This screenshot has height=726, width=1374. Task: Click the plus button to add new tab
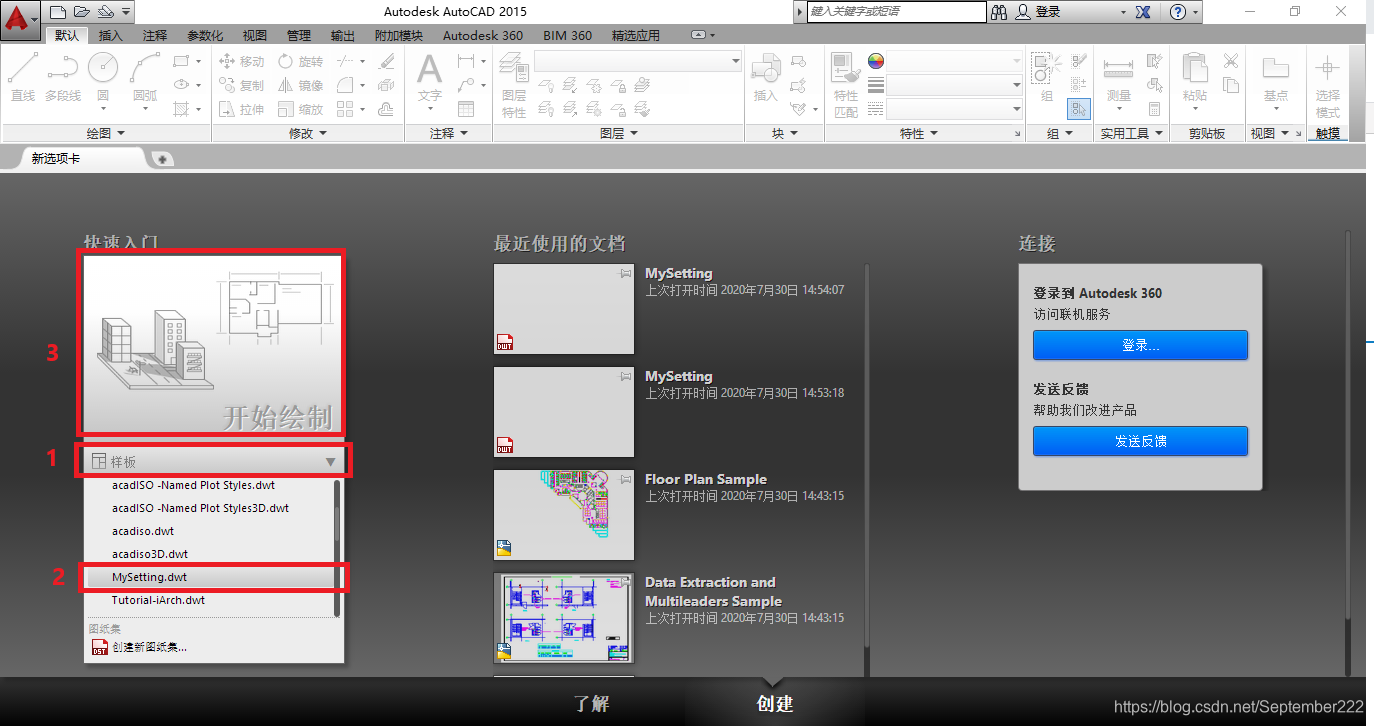[161, 158]
